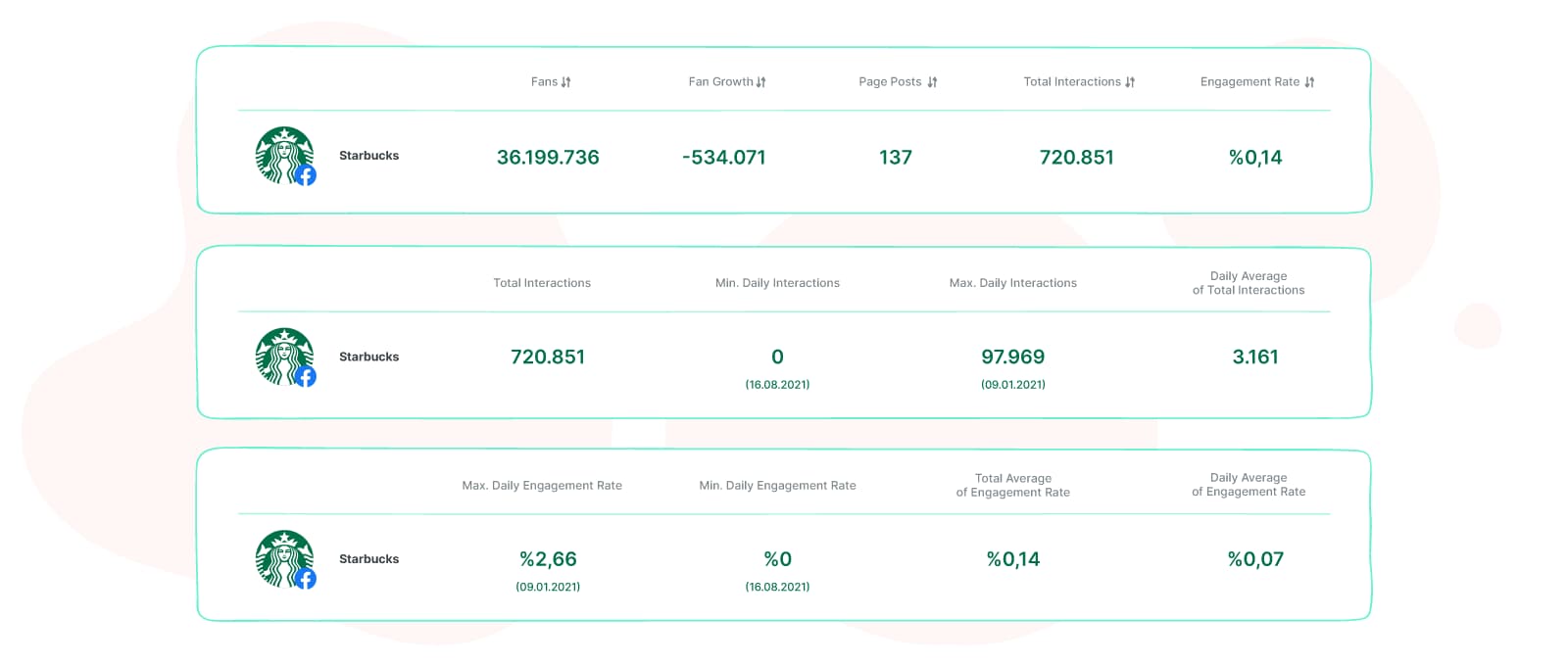Click the date (09.01.2021) under %2,66
1568x666 pixels.
548,587
